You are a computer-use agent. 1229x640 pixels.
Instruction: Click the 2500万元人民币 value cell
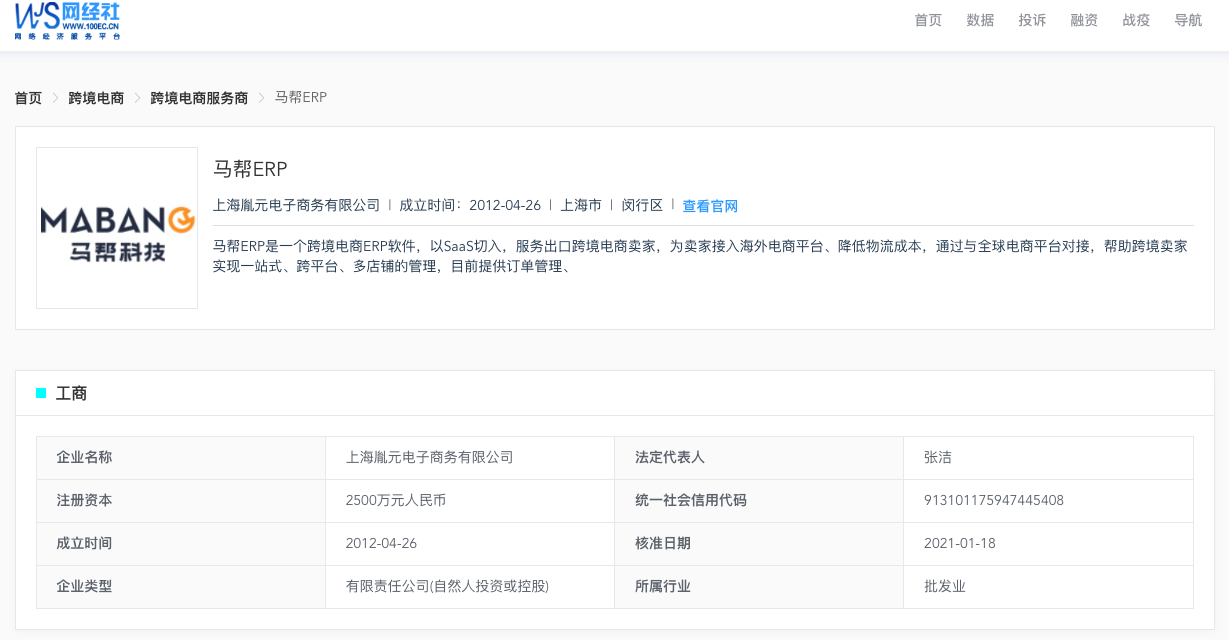coord(470,501)
